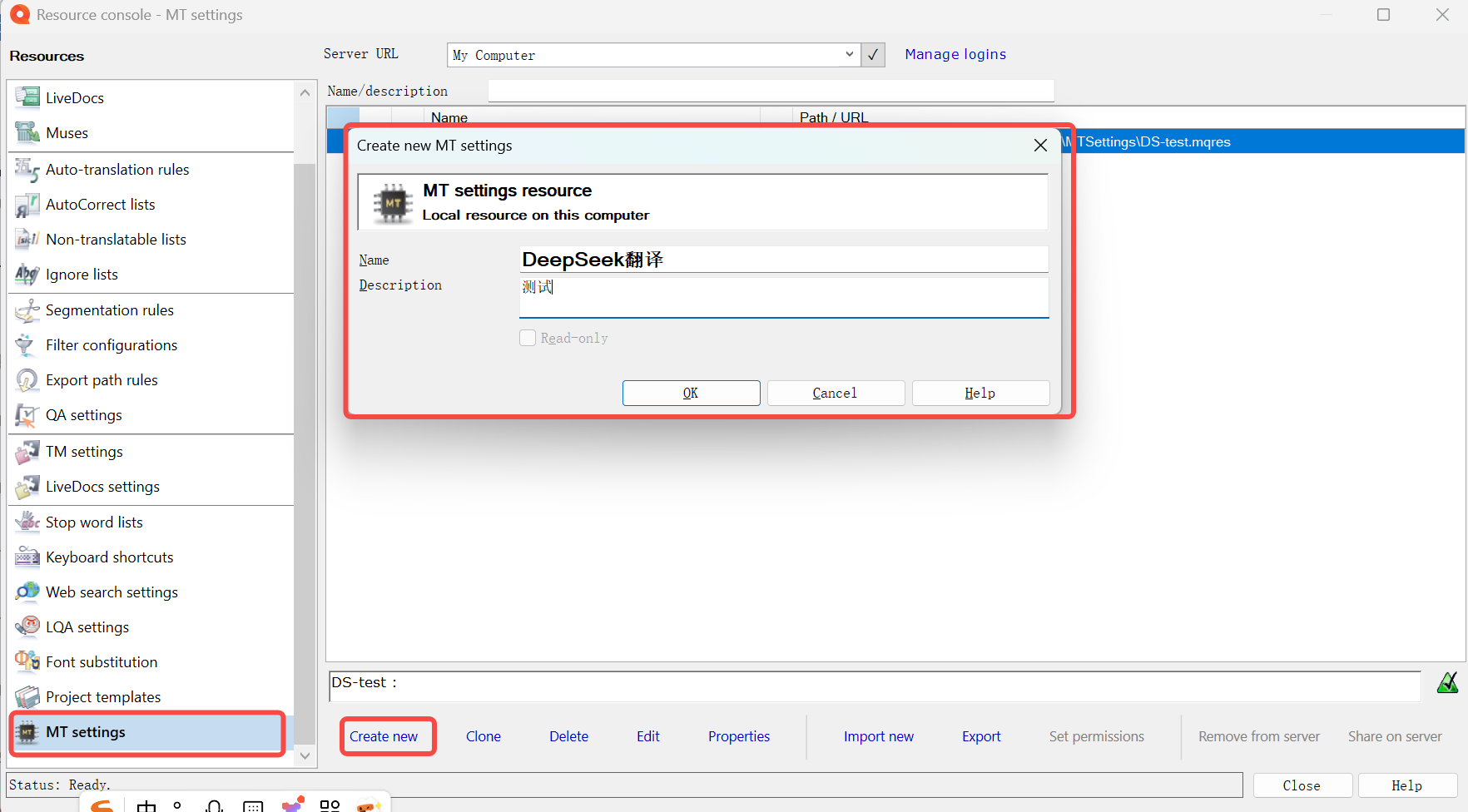Confirm server URL with checkmark button

(873, 55)
